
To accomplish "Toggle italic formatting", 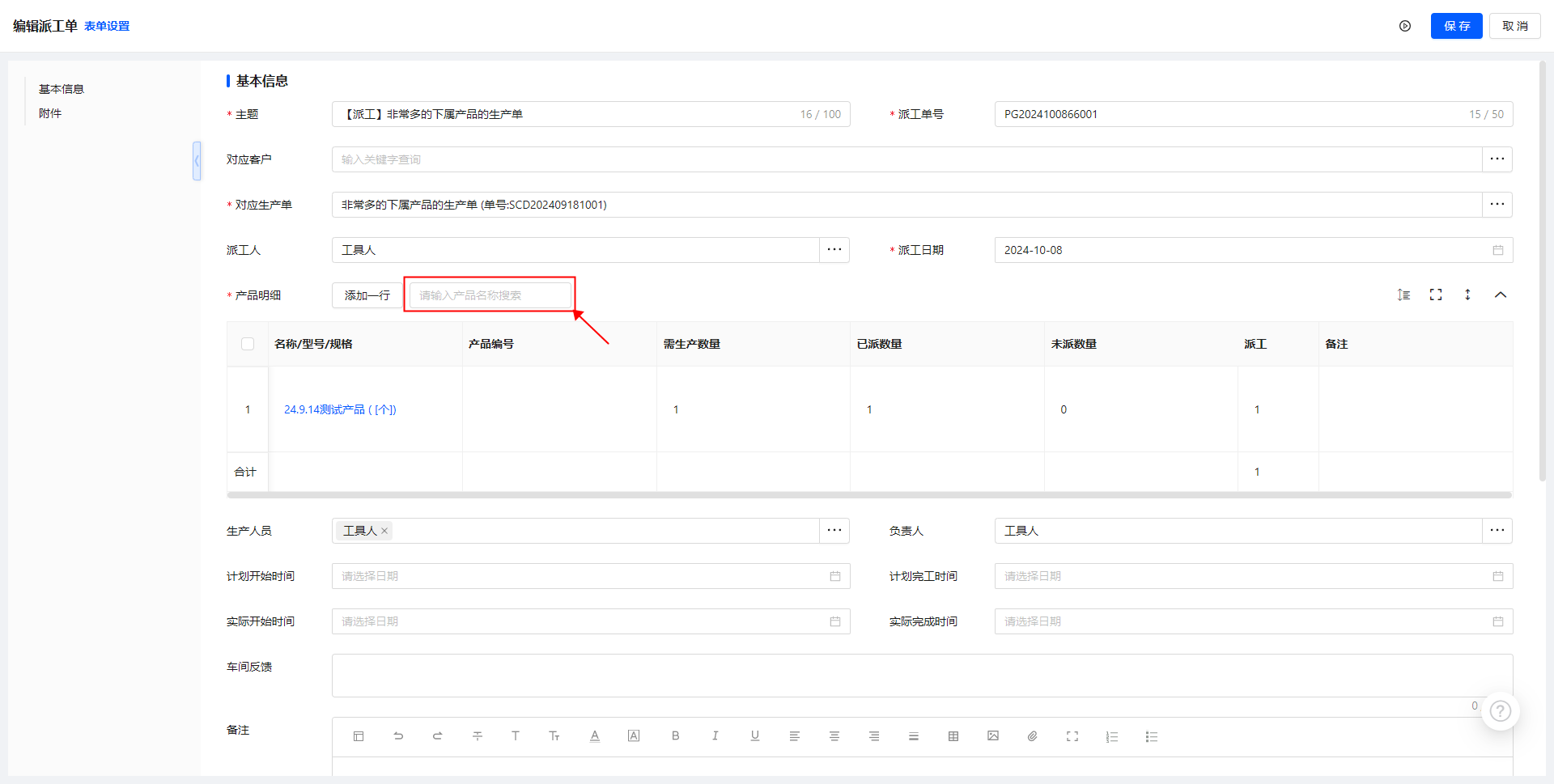I will [x=715, y=736].
